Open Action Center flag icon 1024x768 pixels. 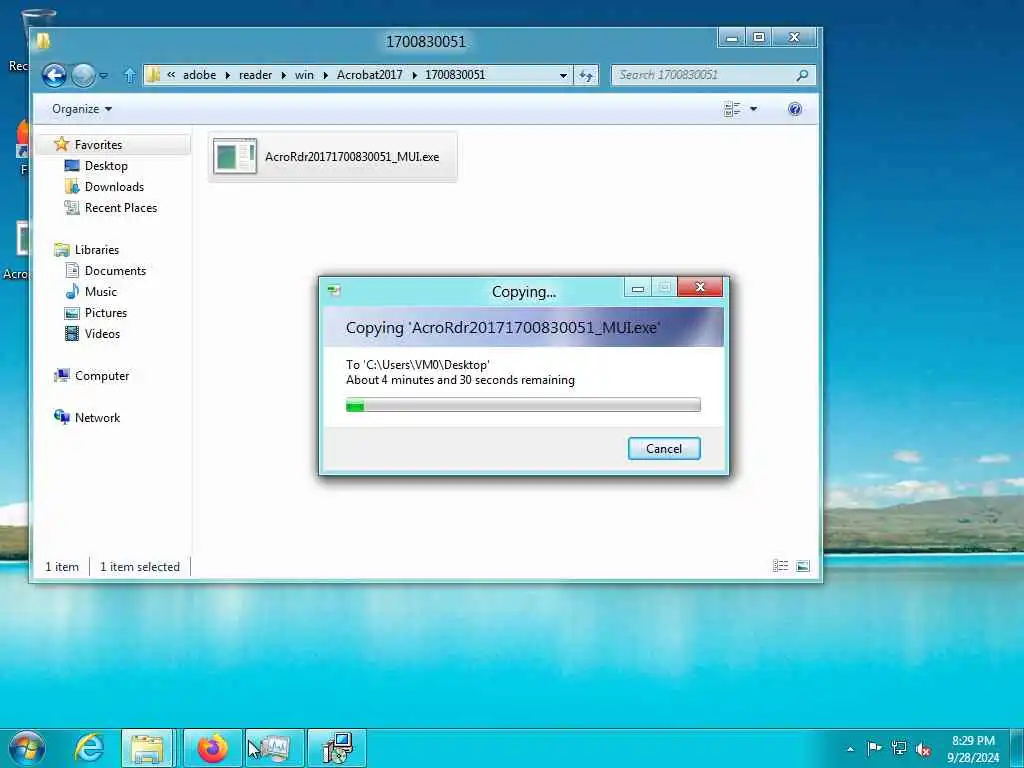(x=874, y=748)
